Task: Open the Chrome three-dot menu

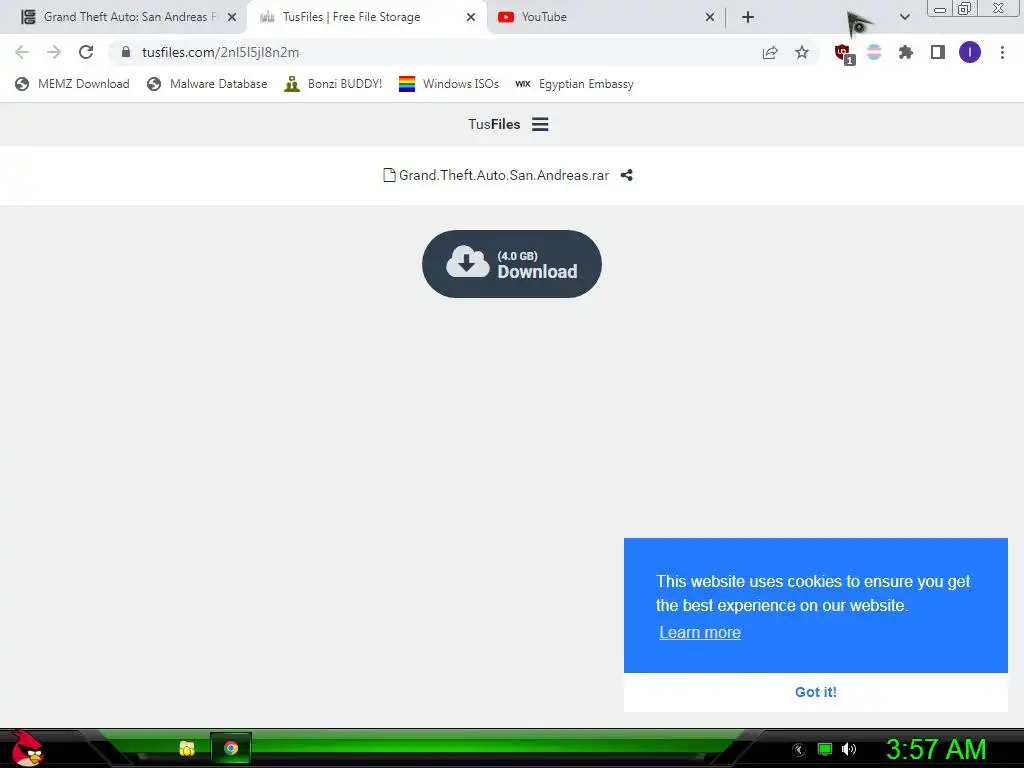Action: 1002,52
